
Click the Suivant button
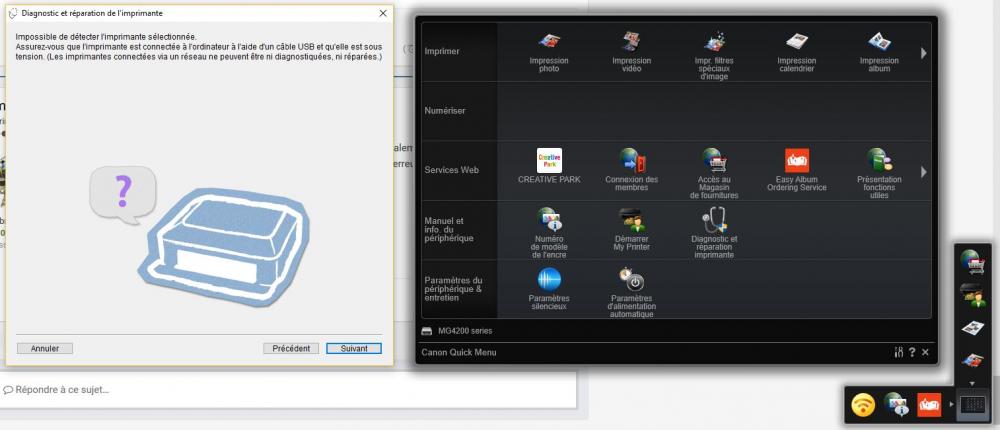(x=354, y=348)
